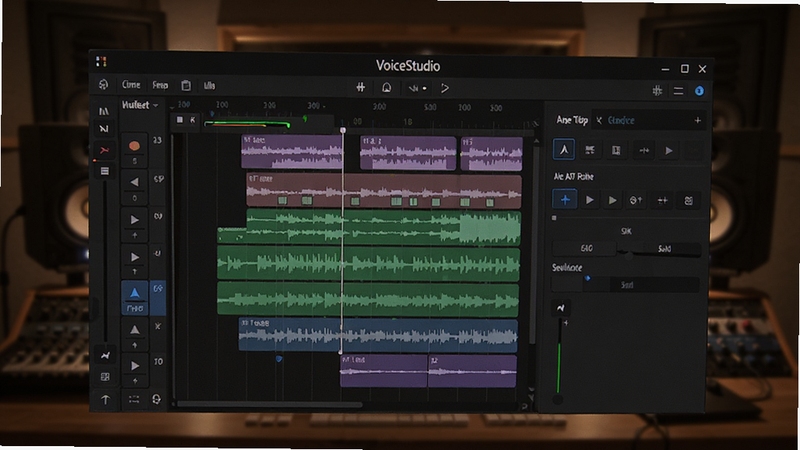Click the play button on track 10

click(135, 366)
